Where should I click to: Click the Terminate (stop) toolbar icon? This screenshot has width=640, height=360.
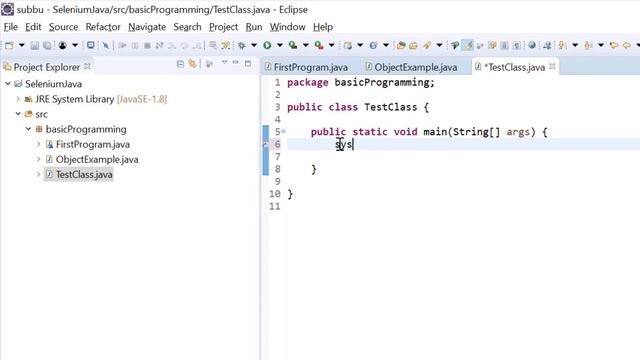[147, 45]
